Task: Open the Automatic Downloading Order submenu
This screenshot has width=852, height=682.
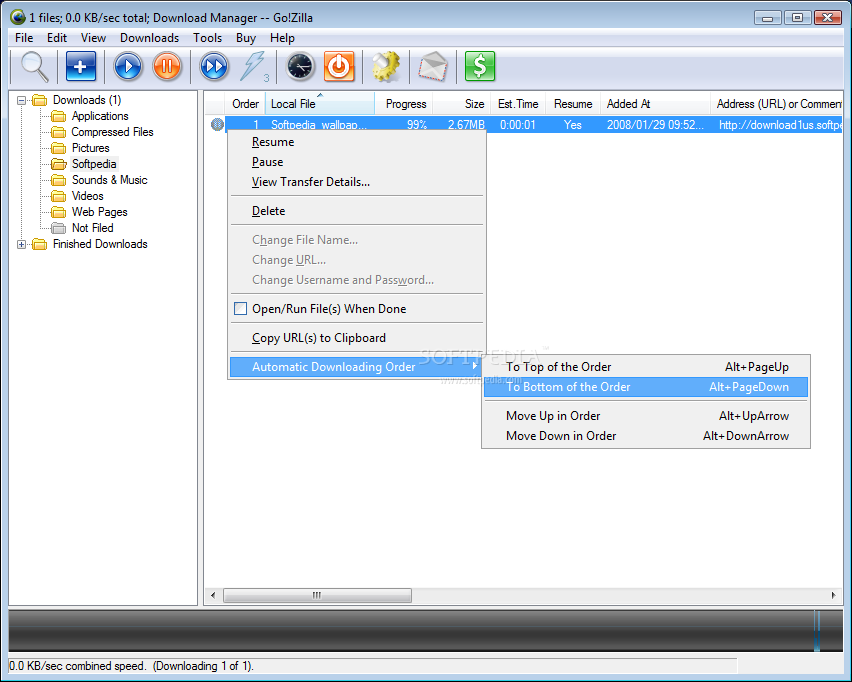Action: point(356,367)
